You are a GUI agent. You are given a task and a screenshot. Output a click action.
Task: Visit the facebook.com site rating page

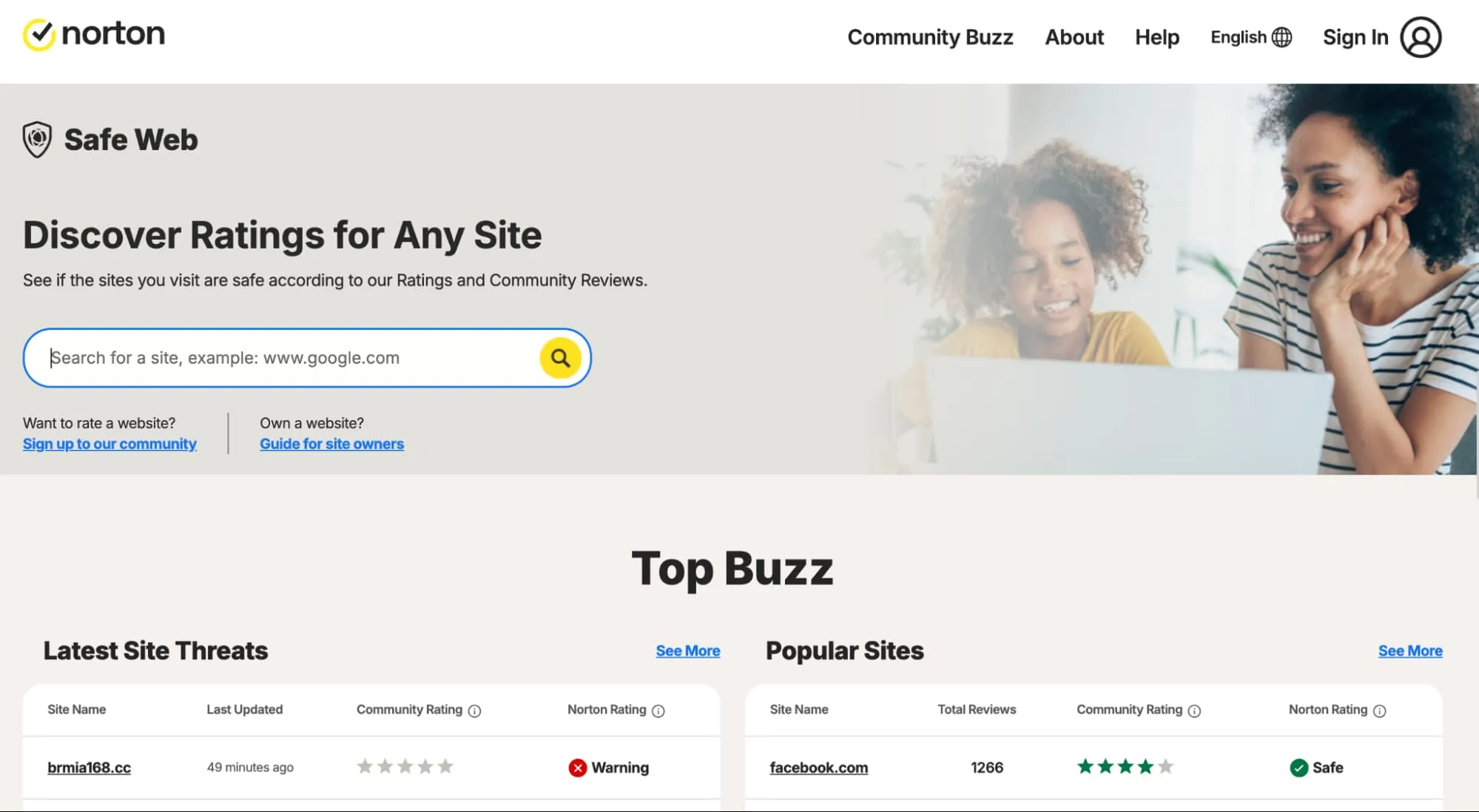pos(819,768)
